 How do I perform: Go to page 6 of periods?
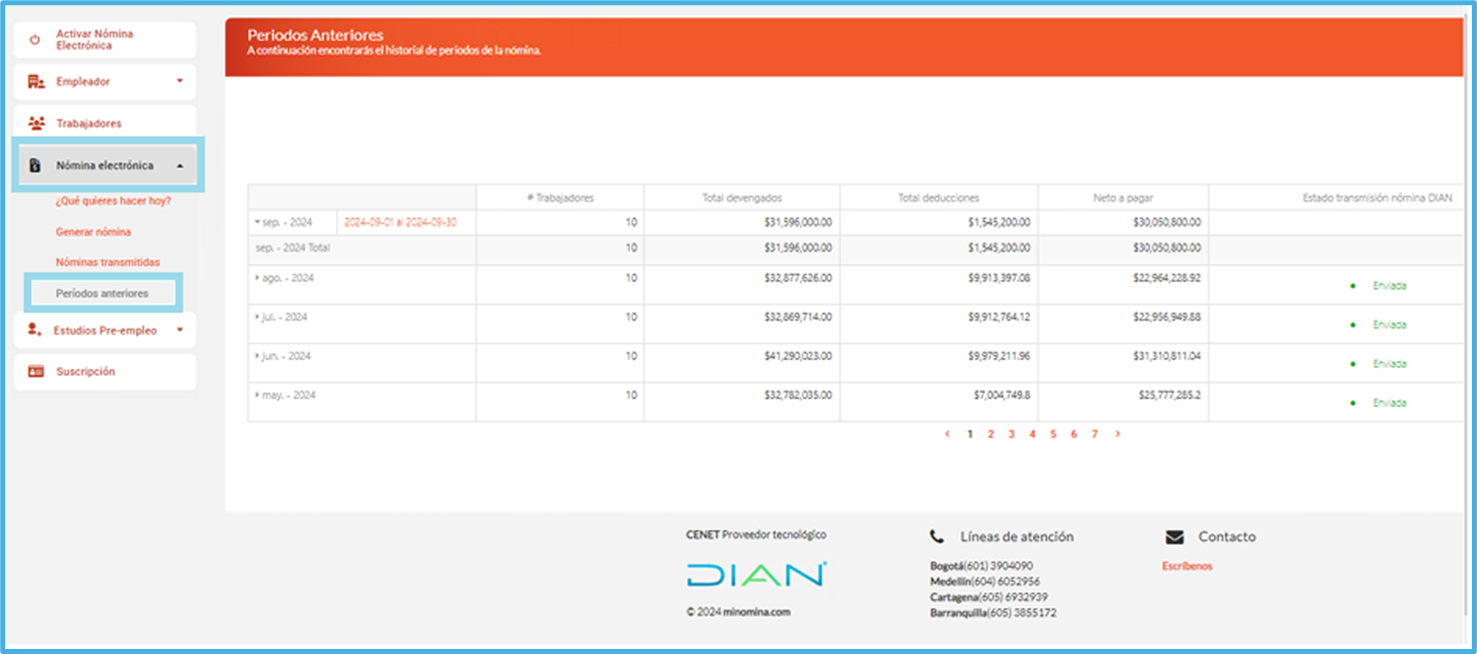[x=1074, y=434]
